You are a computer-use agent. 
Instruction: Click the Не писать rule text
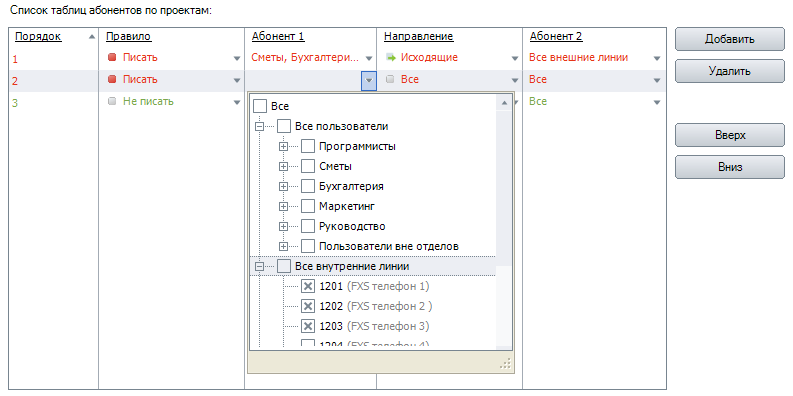point(148,101)
